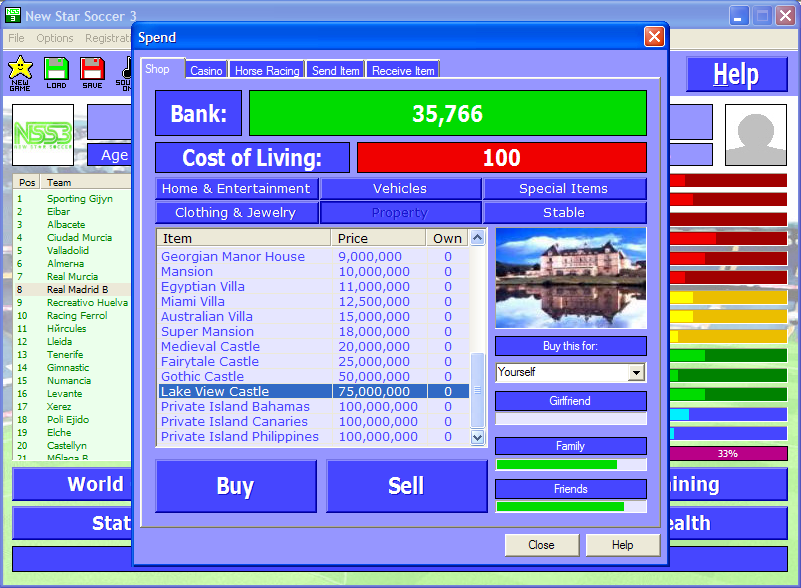Open the 'Buy this for' dropdown
Screen dimensions: 801x588
tap(636, 372)
